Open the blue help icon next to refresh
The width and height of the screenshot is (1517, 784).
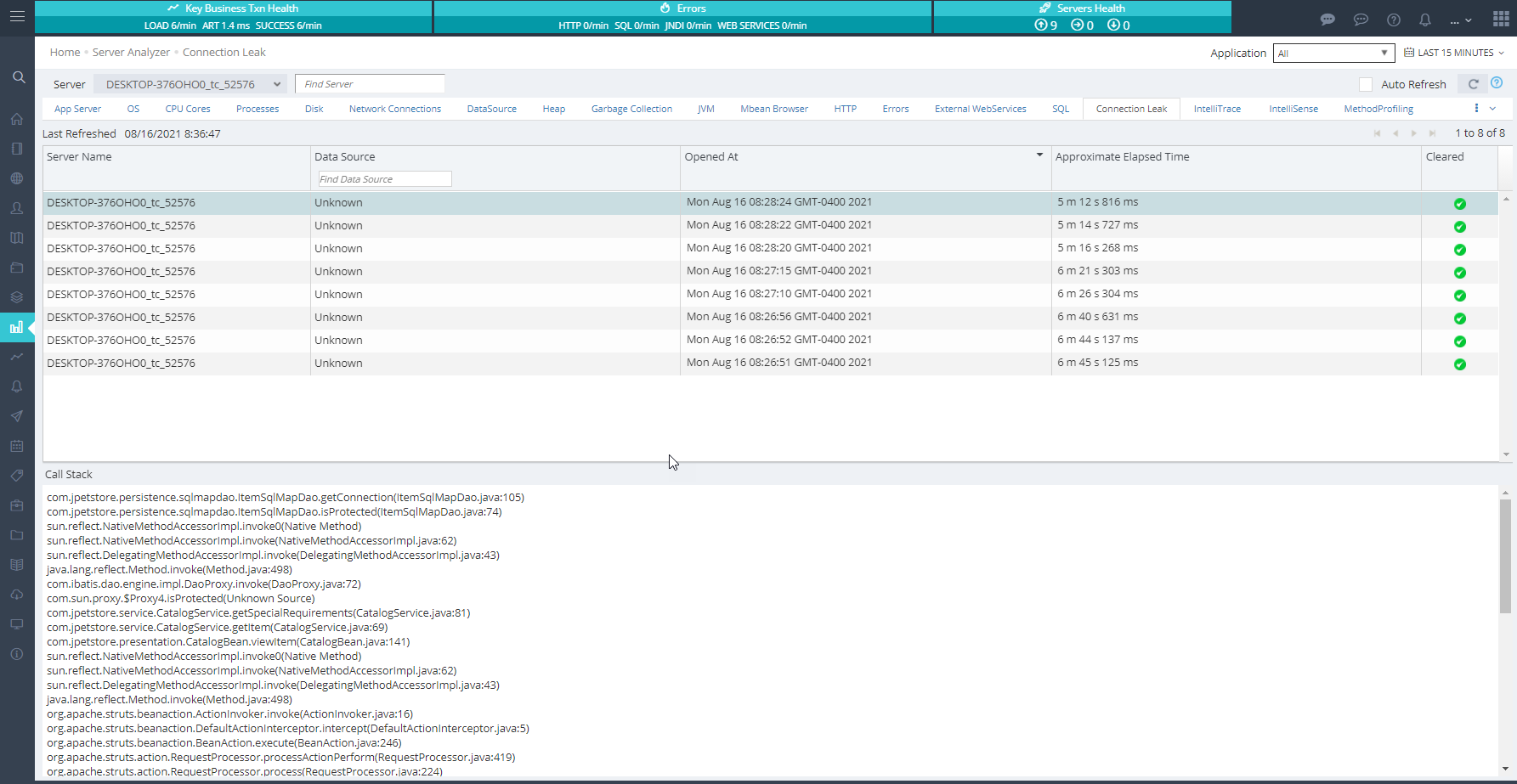(x=1497, y=83)
